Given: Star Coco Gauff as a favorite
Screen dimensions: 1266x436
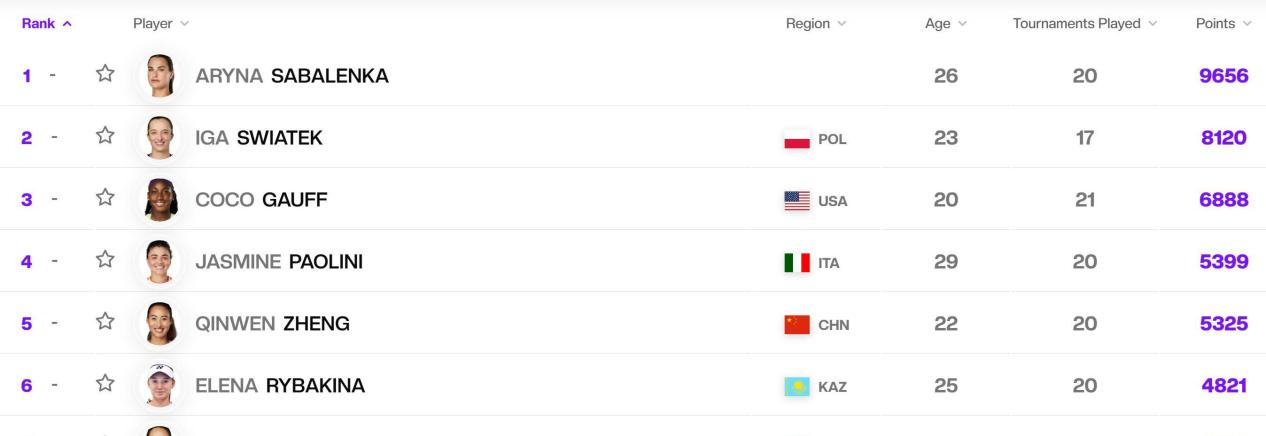Looking at the screenshot, I should click(102, 199).
